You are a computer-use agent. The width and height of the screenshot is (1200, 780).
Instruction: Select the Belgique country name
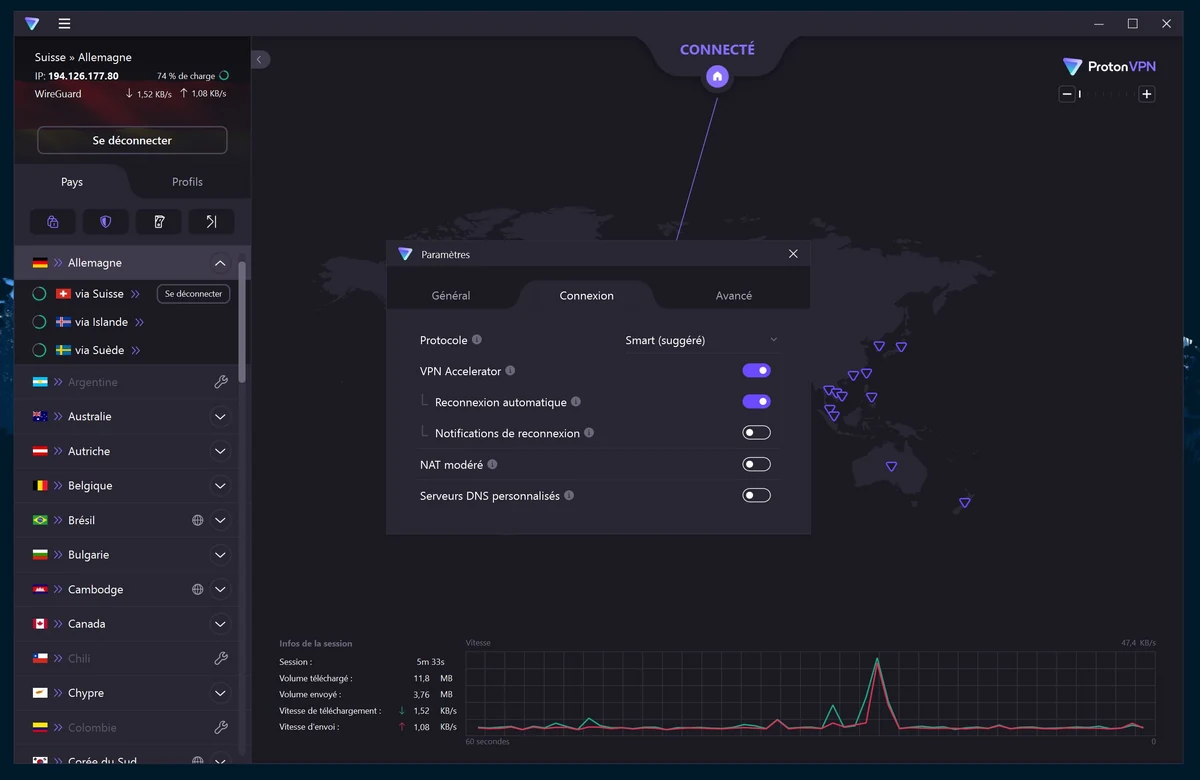90,485
